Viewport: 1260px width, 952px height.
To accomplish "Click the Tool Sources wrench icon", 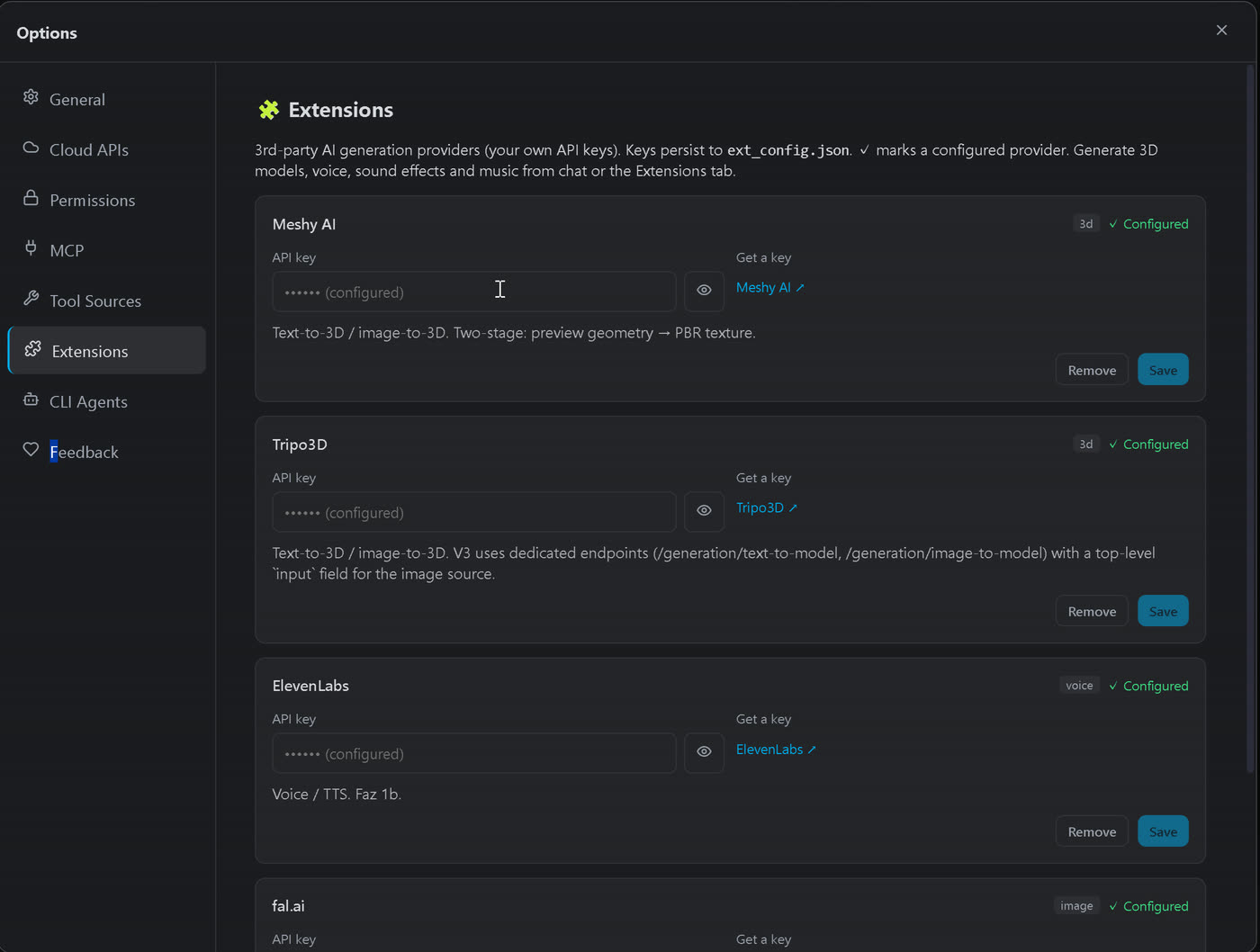I will click(31, 299).
